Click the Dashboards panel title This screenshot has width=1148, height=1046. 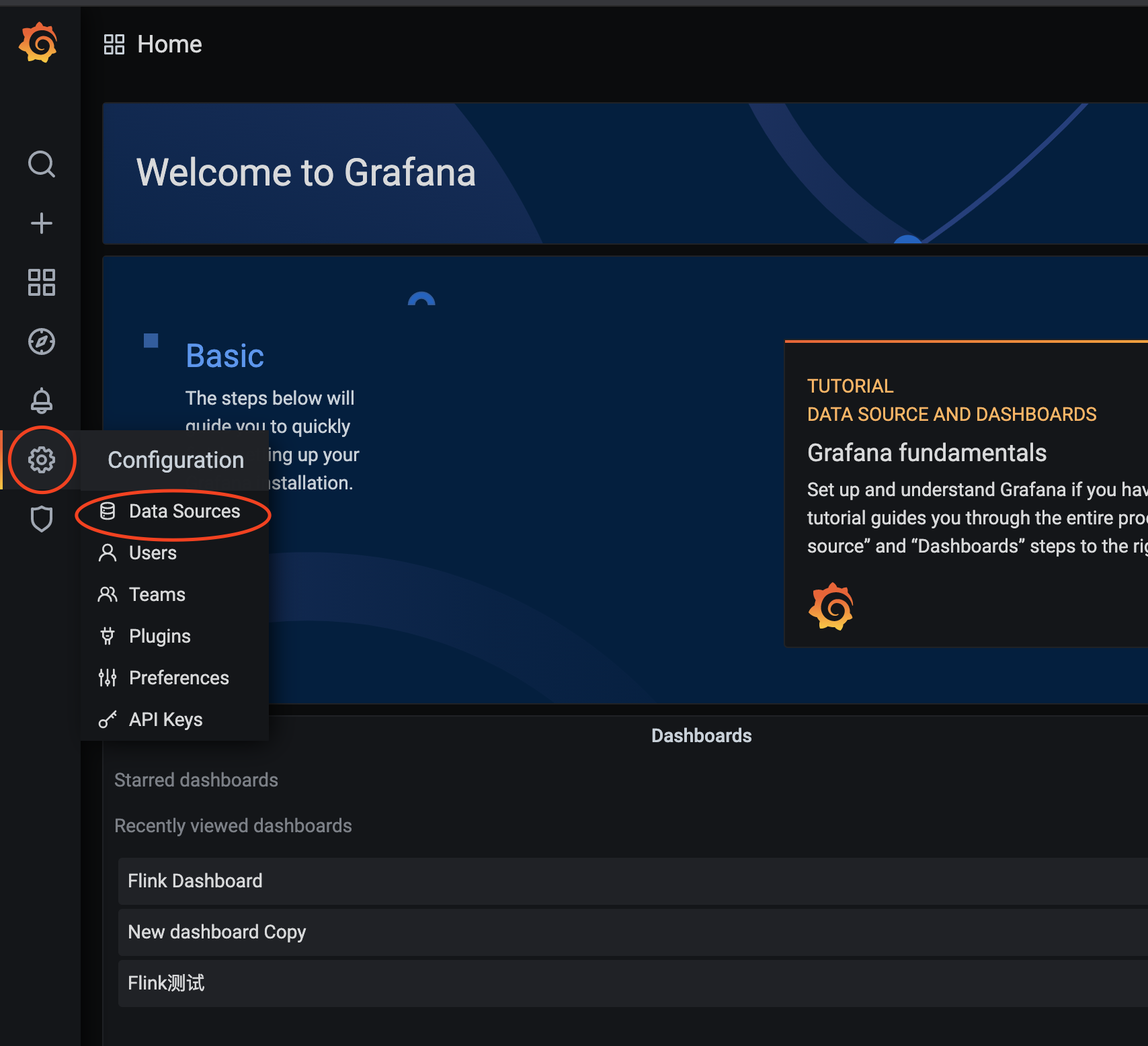701,735
